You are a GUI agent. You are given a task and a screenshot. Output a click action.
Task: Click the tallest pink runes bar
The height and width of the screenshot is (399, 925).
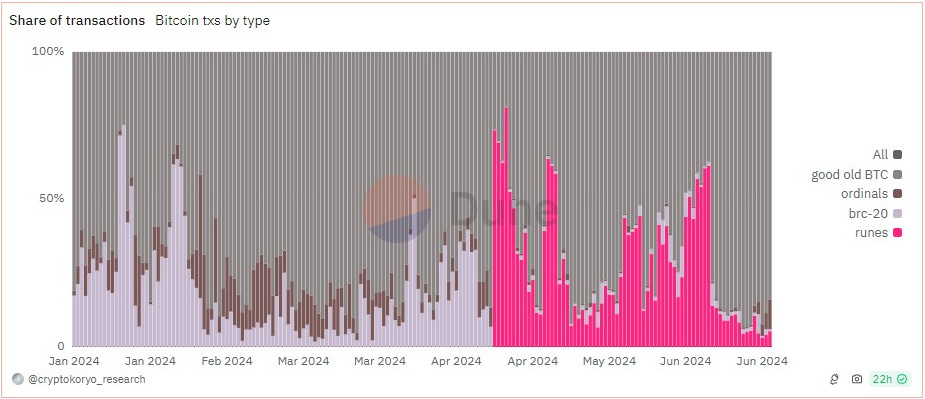point(506,227)
